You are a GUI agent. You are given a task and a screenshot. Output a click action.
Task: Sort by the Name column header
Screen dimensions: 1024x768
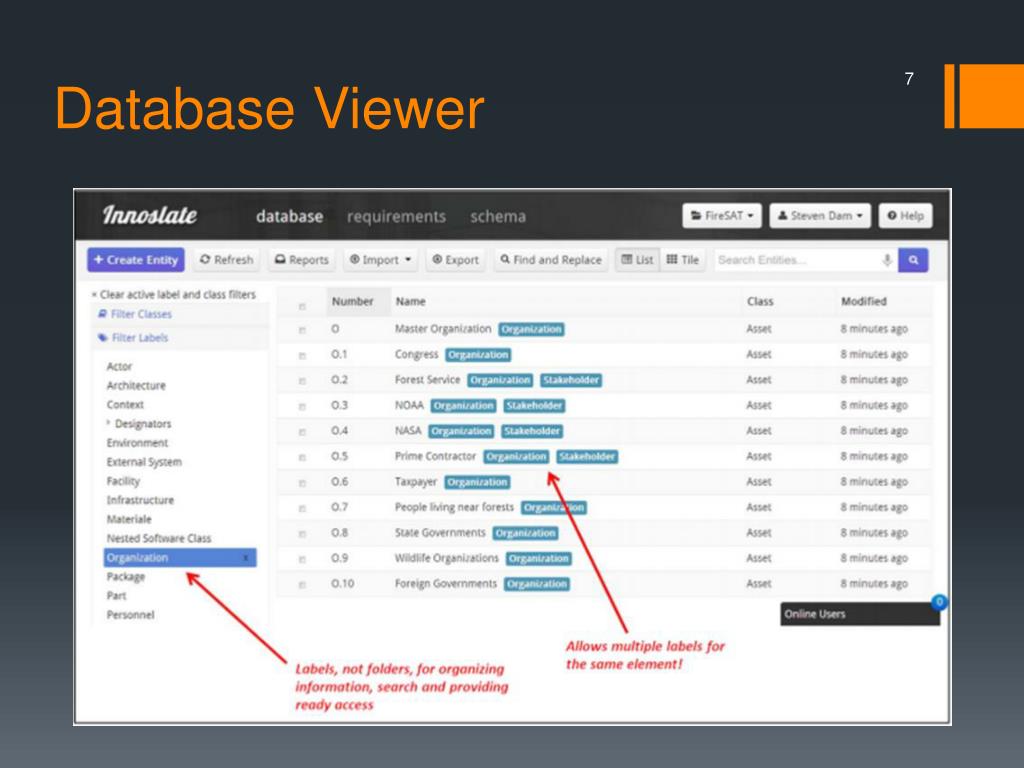411,302
